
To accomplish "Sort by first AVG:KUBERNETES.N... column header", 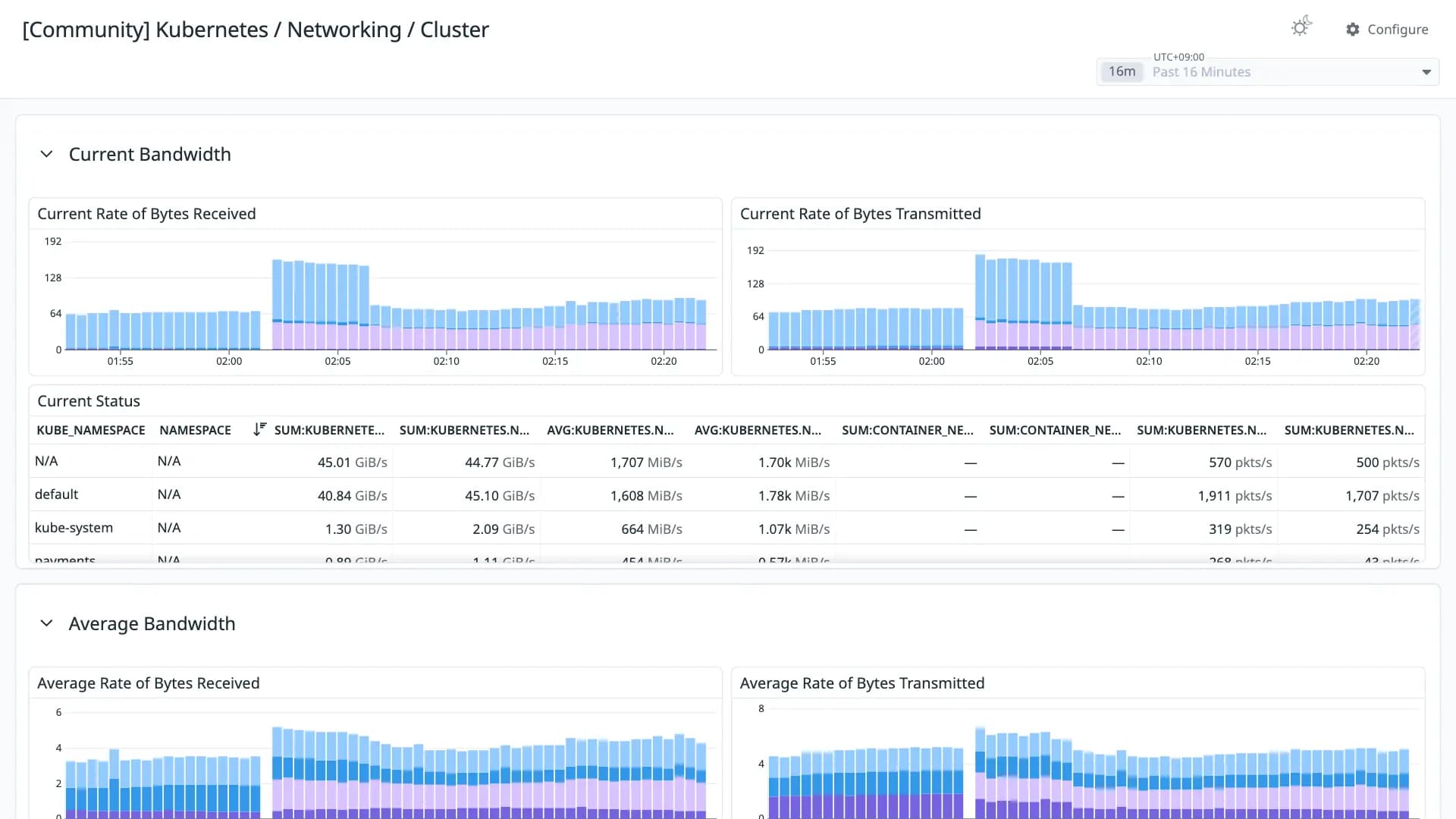I will tap(610, 430).
